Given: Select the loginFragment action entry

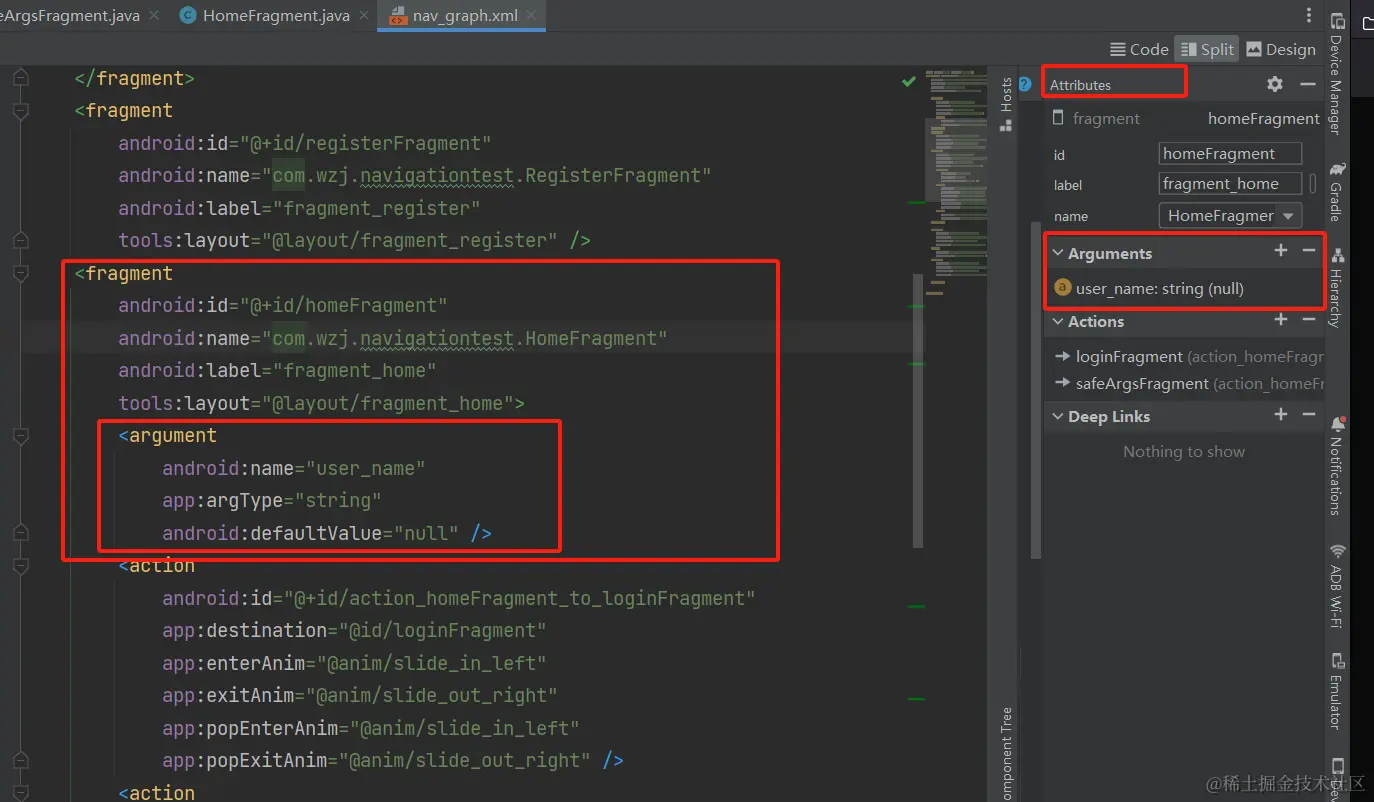Looking at the screenshot, I should click(1189, 356).
